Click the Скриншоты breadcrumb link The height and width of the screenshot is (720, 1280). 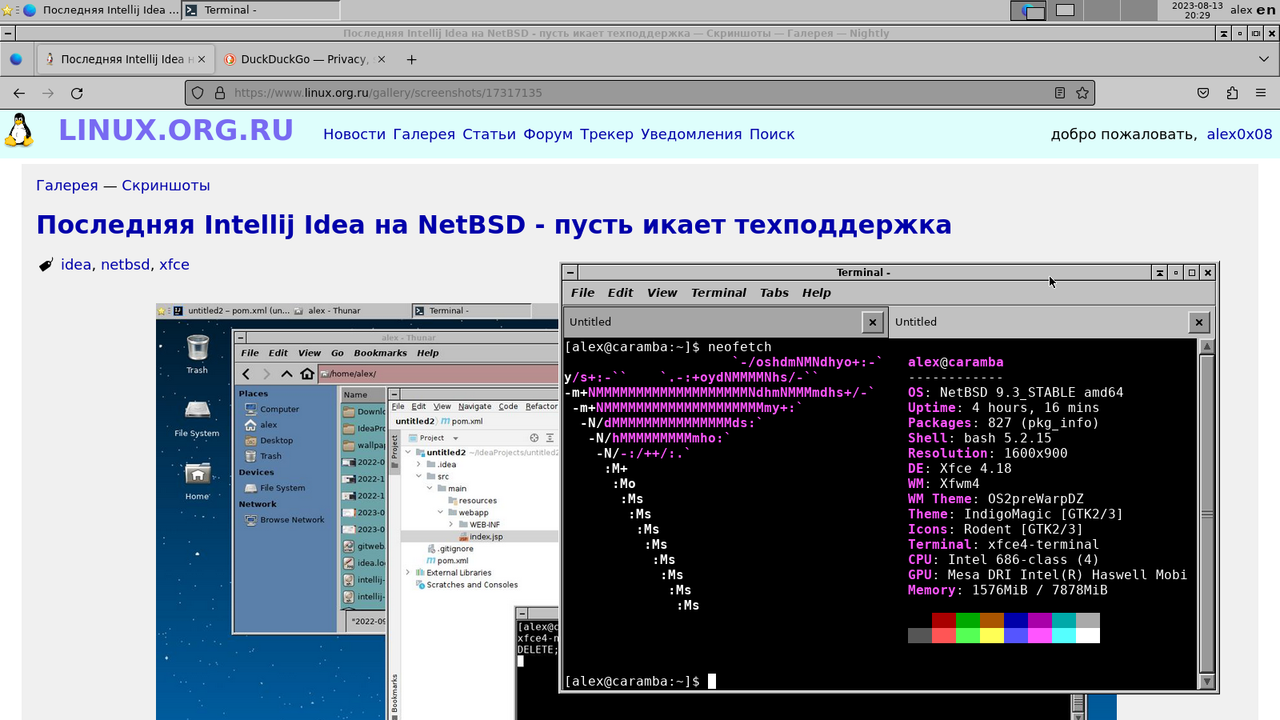[166, 185]
